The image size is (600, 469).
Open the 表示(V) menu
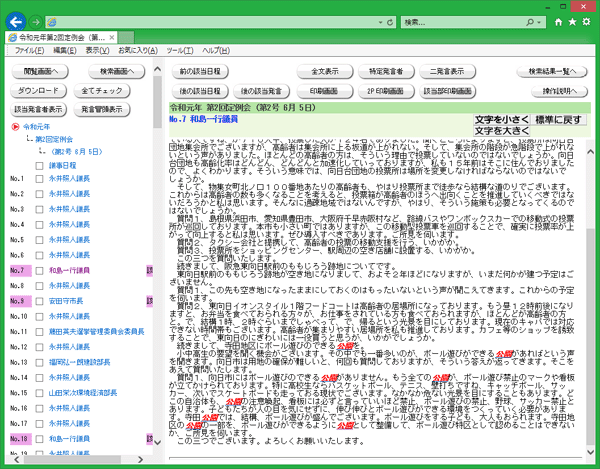(x=97, y=50)
